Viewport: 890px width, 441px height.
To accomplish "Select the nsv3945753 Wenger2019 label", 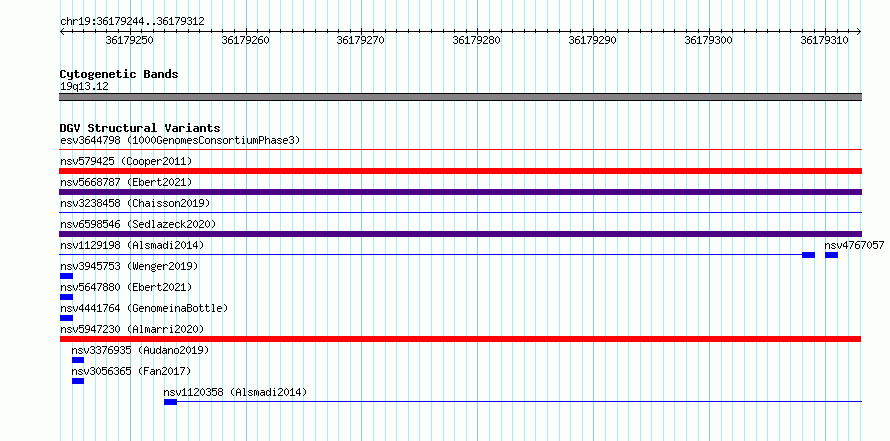I will click(129, 266).
